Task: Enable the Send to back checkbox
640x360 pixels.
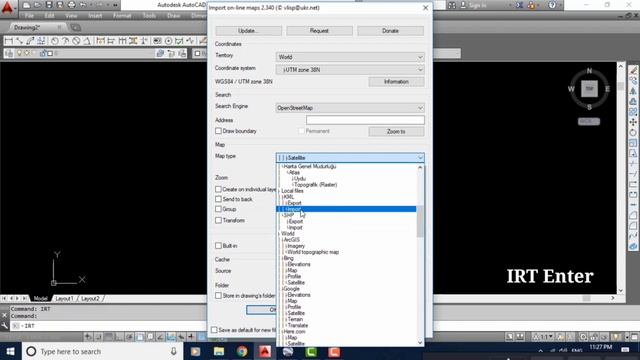Action: point(218,199)
